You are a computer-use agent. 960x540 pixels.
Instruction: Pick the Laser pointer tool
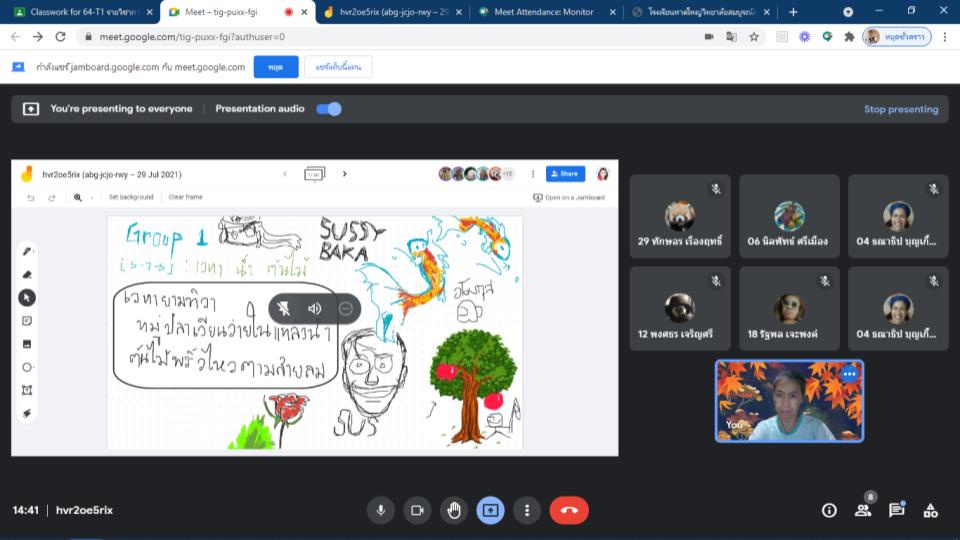[27, 413]
